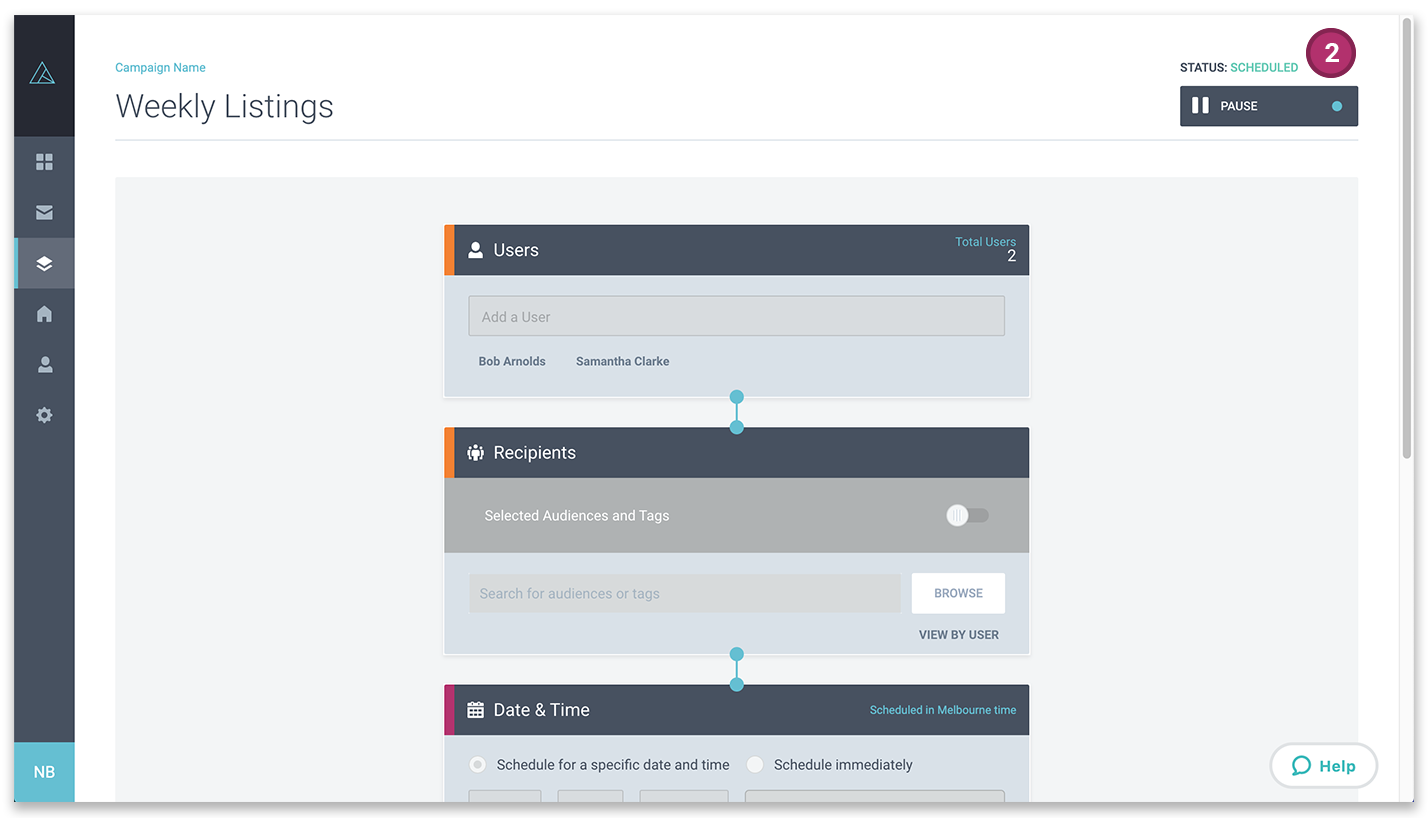The height and width of the screenshot is (818, 1428).
Task: Enable the Selected Audiences and Tags toggle
Action: [966, 514]
